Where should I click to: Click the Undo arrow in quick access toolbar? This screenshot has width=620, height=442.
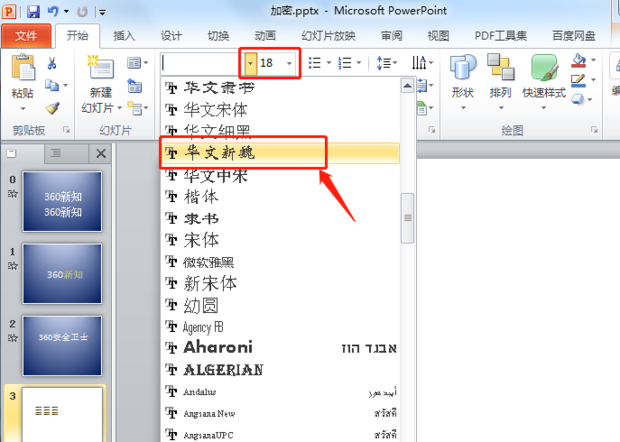[x=54, y=12]
